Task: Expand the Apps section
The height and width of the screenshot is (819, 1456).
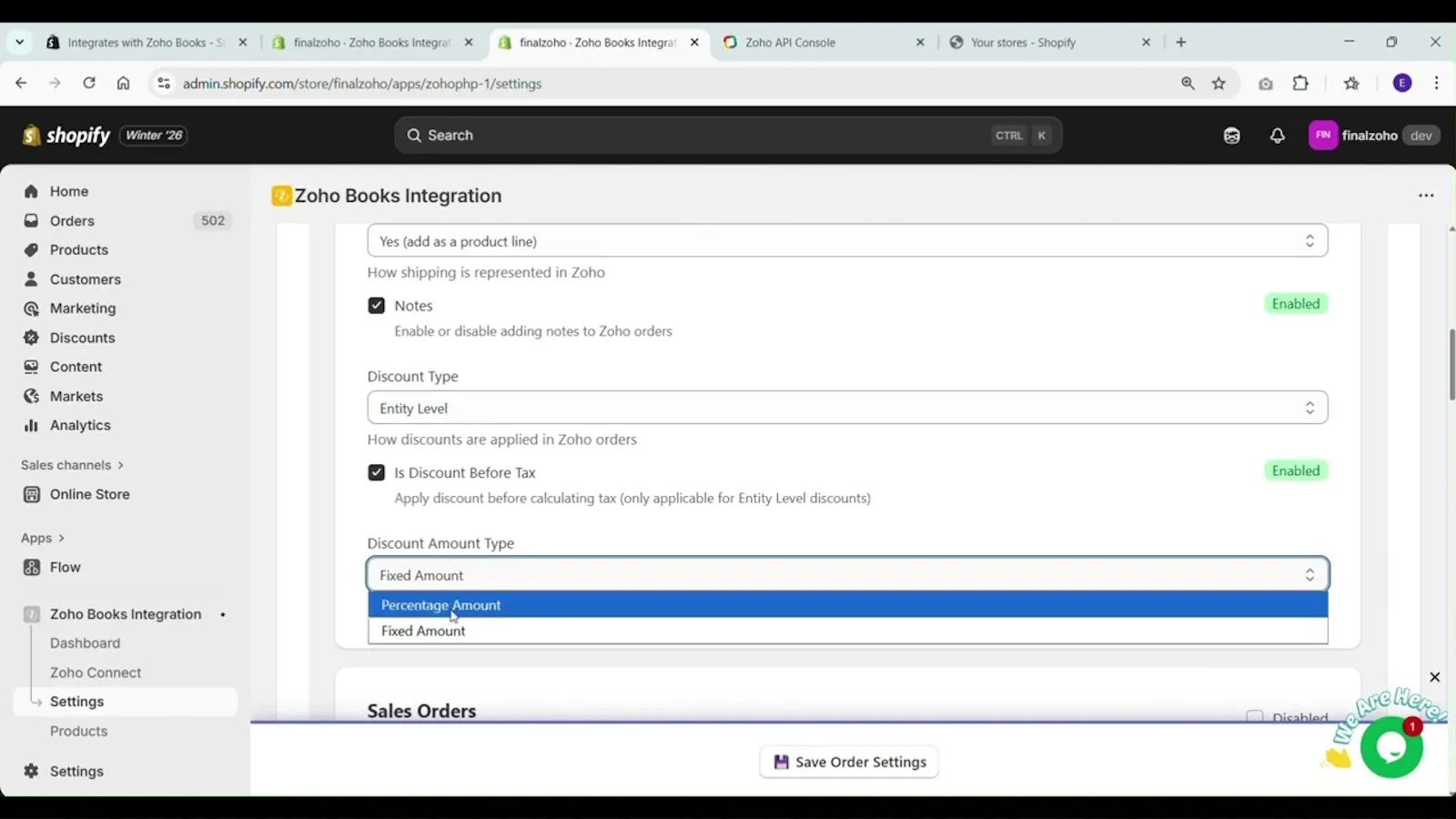Action: pos(42,538)
